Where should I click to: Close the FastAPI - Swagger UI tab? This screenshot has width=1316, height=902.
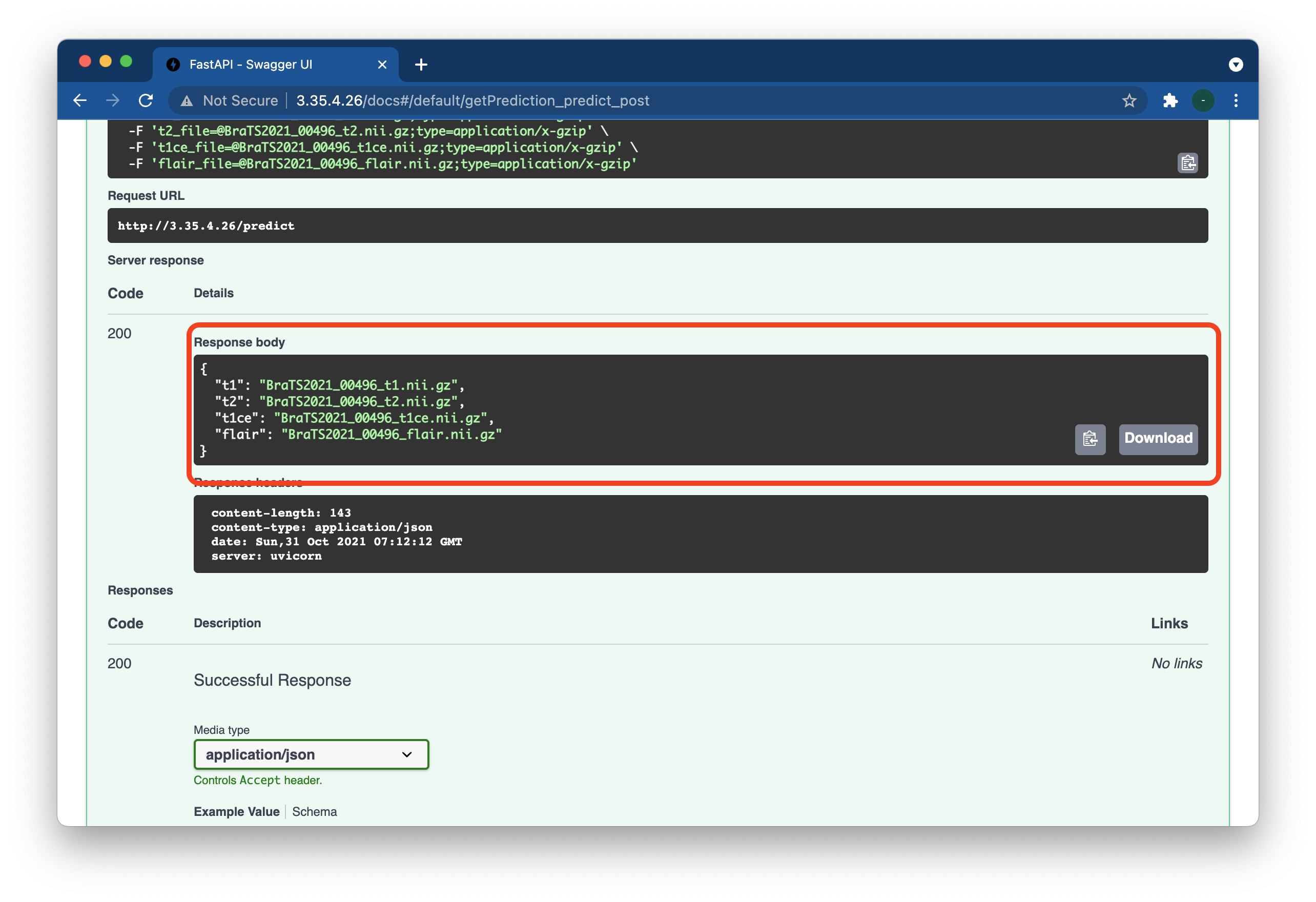pos(382,65)
